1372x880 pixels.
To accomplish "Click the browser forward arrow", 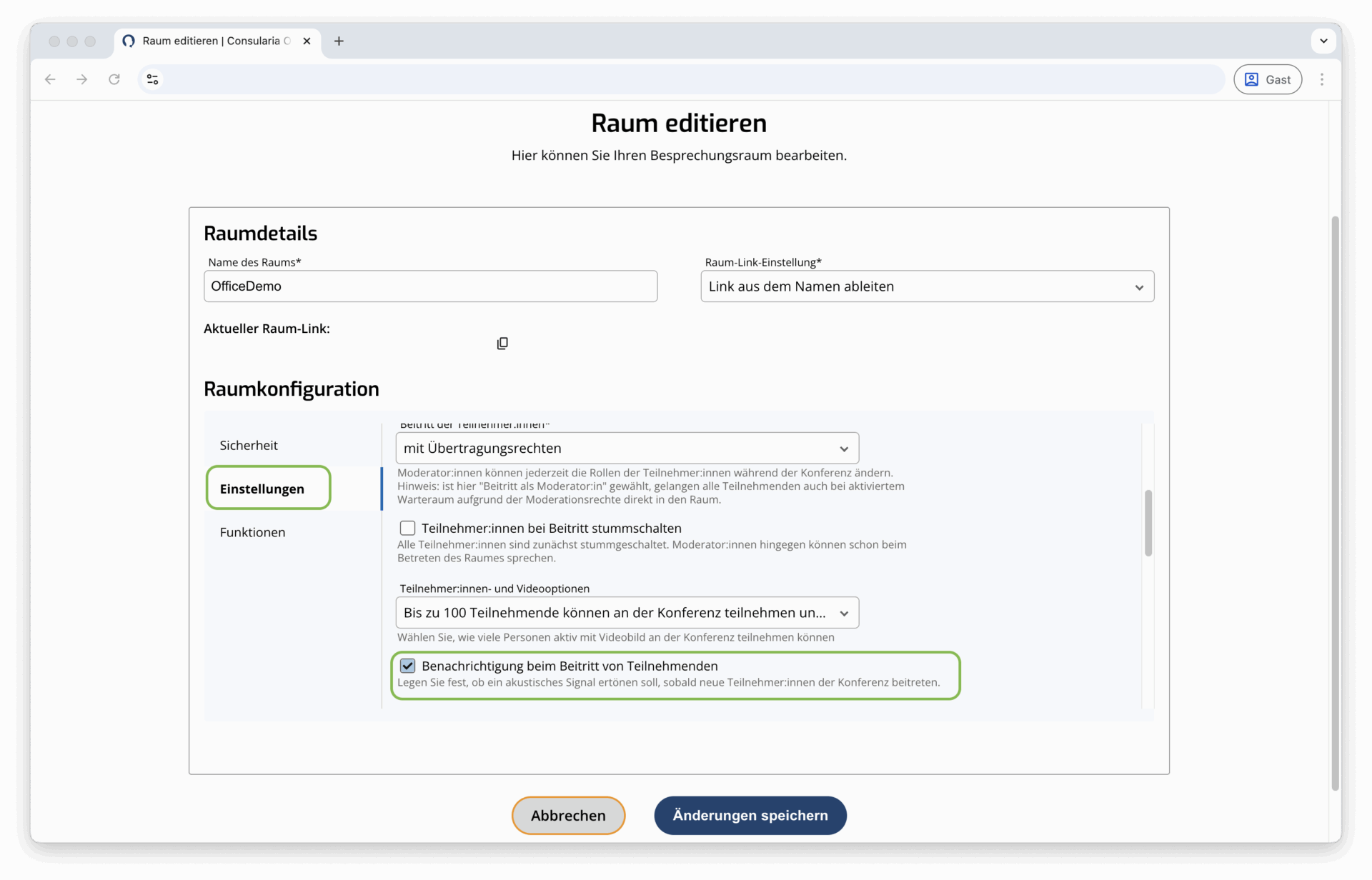I will point(82,79).
